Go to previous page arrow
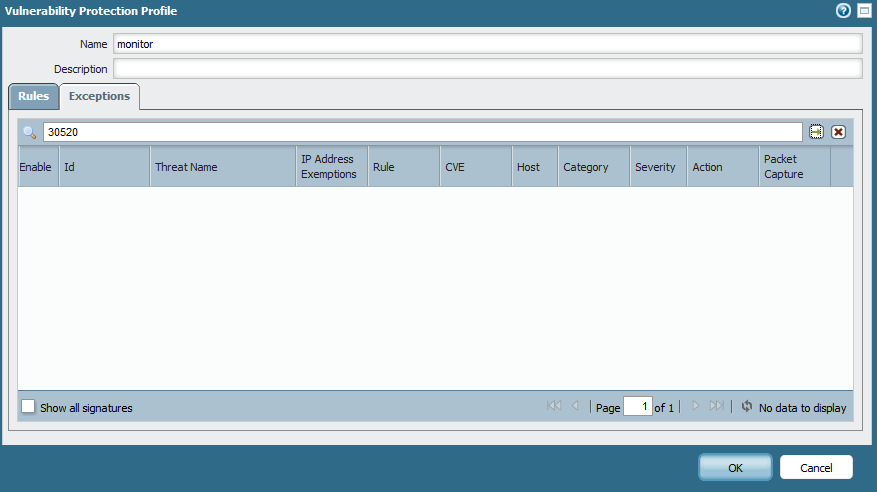This screenshot has height=492, width=877. click(575, 406)
